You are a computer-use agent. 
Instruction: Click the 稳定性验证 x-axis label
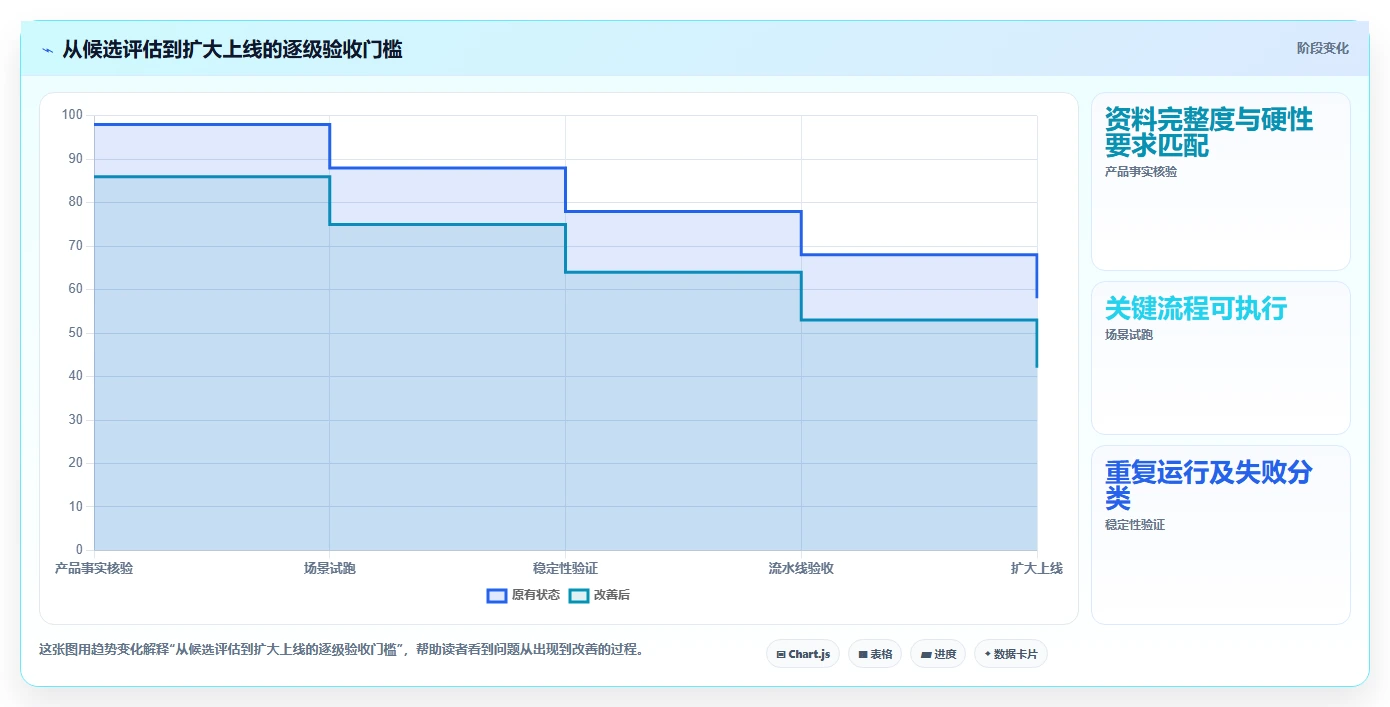tap(566, 568)
